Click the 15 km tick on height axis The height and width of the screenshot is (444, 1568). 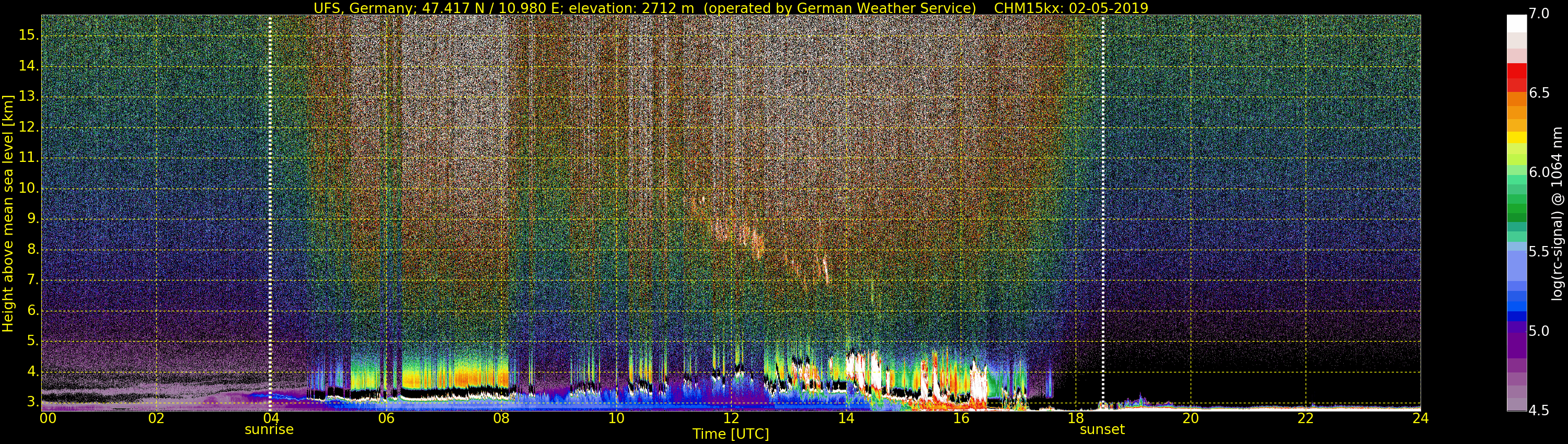click(27, 36)
